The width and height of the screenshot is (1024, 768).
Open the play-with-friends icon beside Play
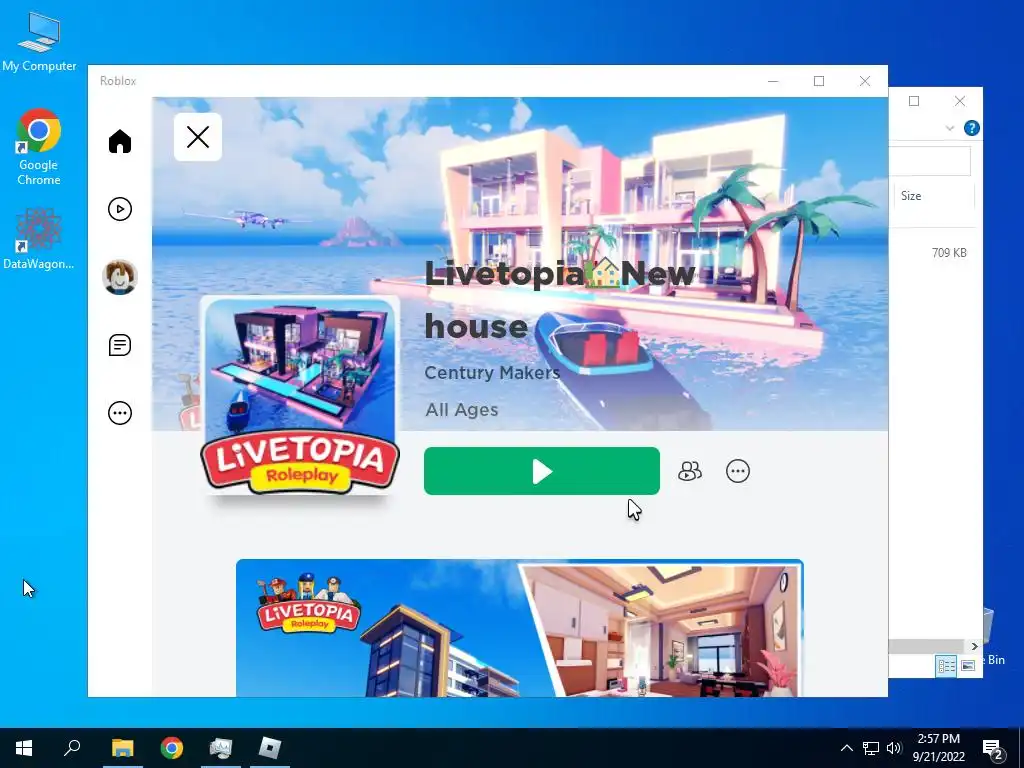click(x=690, y=471)
